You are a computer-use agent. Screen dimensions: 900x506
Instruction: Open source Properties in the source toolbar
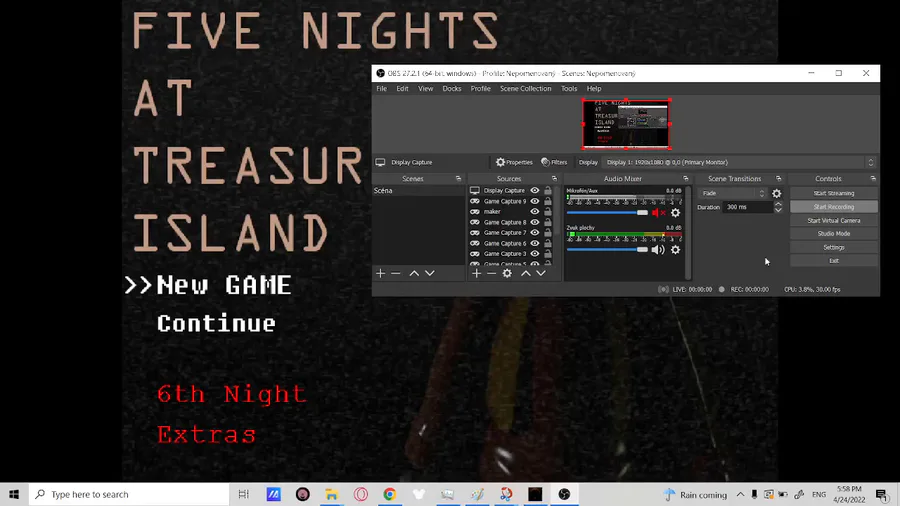pyautogui.click(x=514, y=162)
